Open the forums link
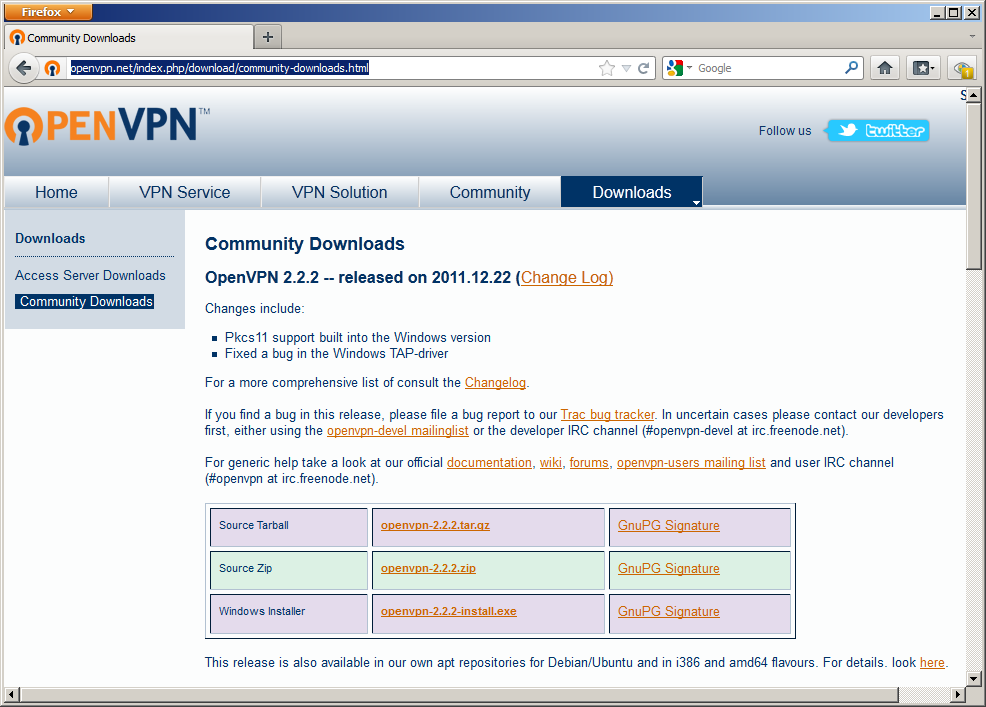The height and width of the screenshot is (707, 986). pyautogui.click(x=589, y=462)
